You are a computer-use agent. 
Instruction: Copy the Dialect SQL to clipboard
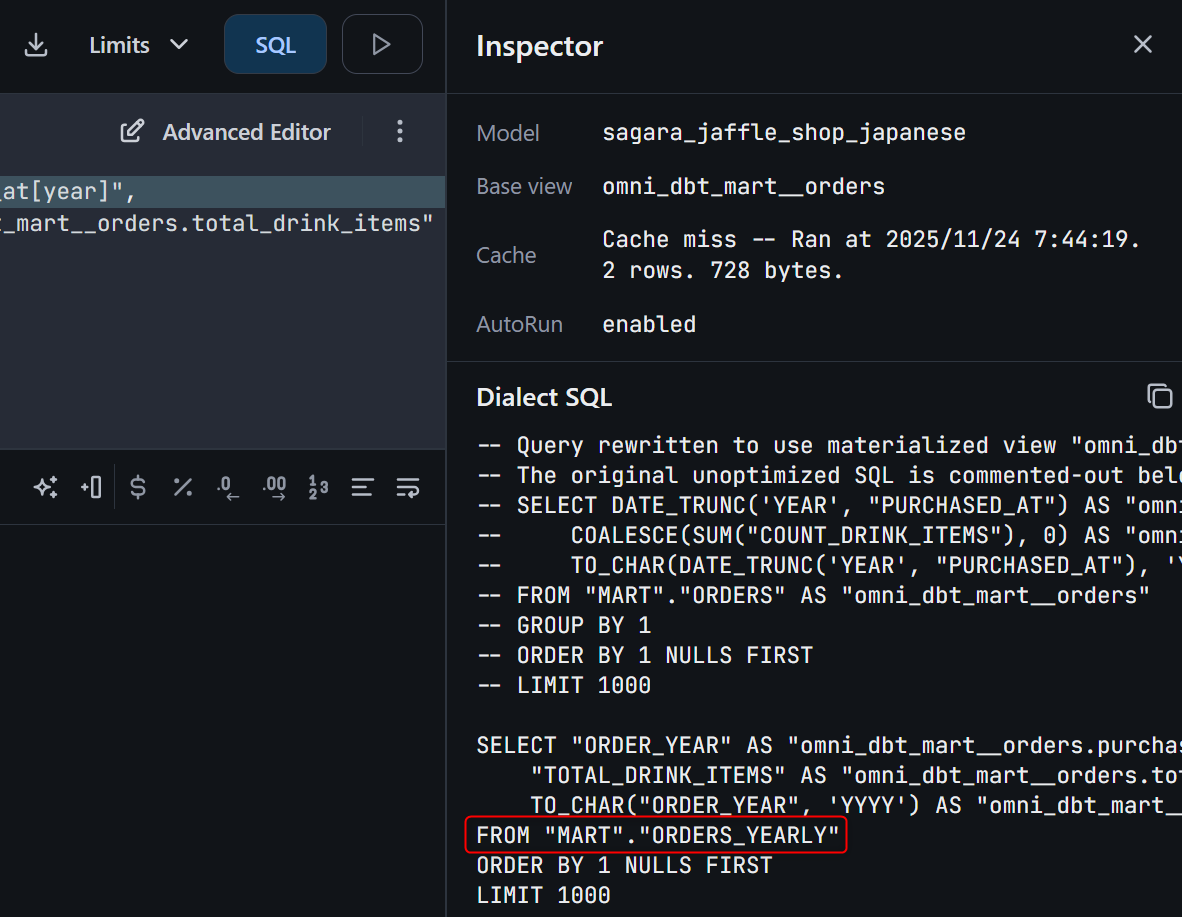(1159, 396)
